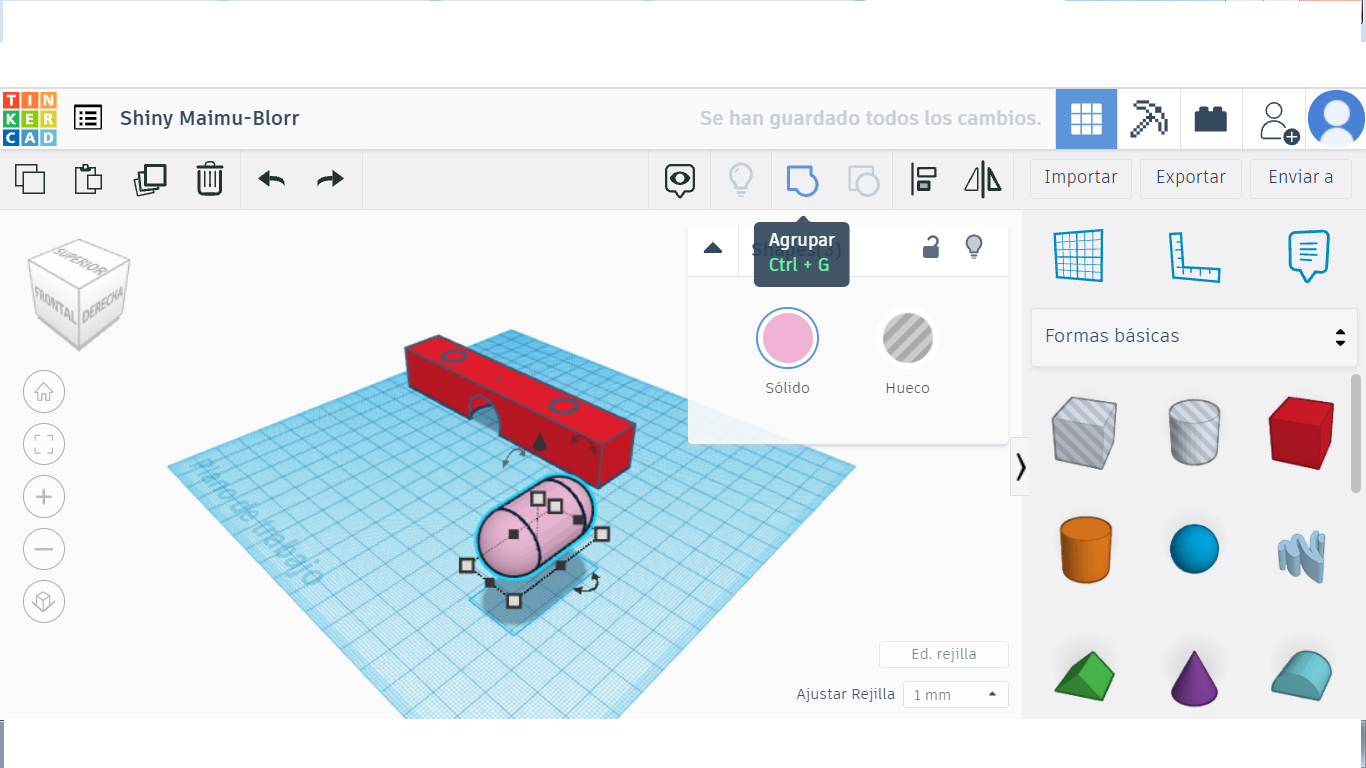Click the Importar button
The image size is (1366, 768).
click(1081, 178)
